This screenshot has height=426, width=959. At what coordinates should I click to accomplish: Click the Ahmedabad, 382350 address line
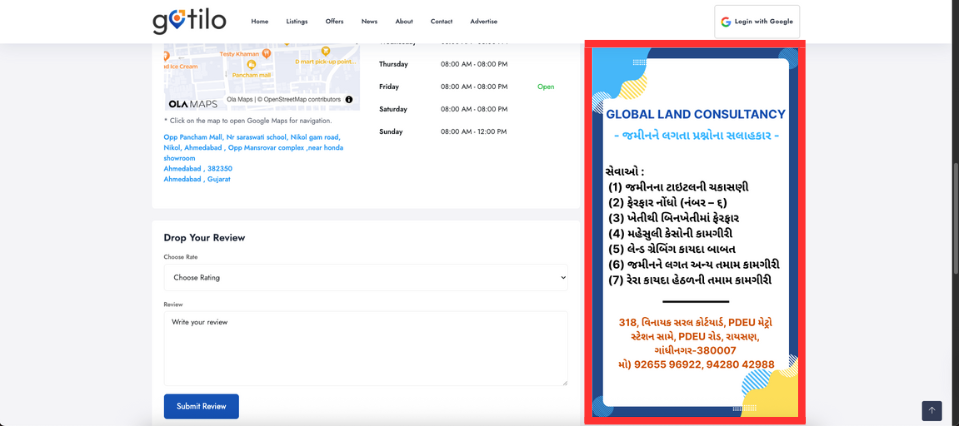pyautogui.click(x=198, y=168)
